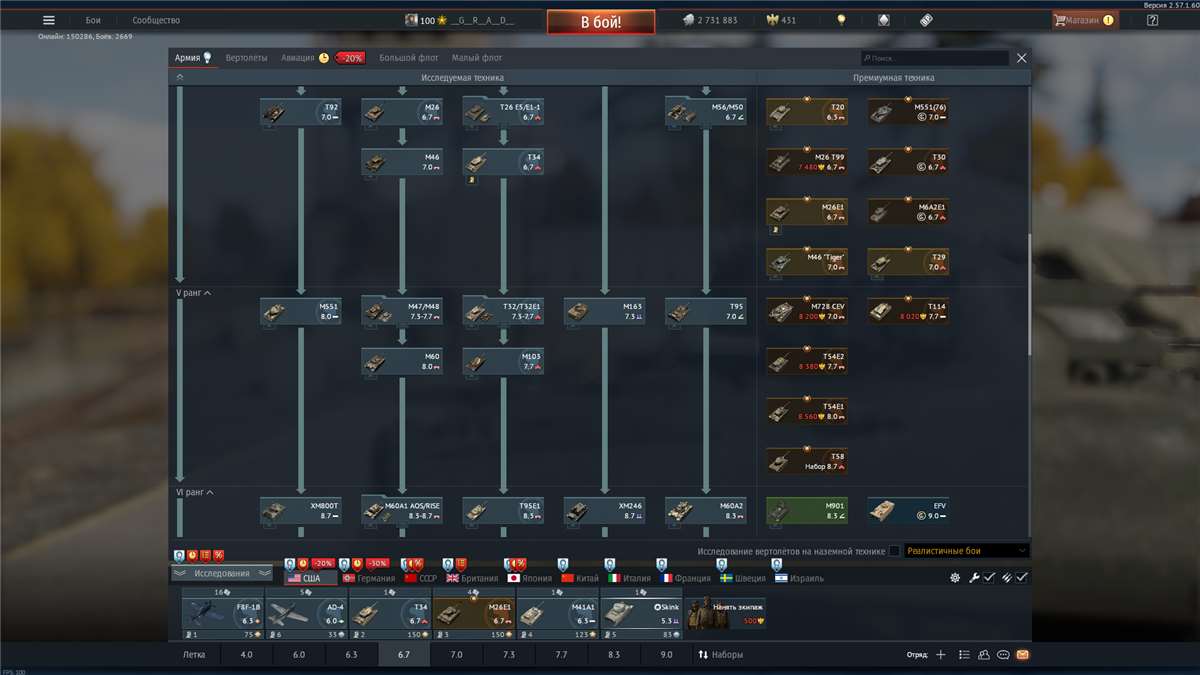This screenshot has width=1200, height=675.
Task: Click the squad plus icon next to Отряд
Action: (x=940, y=655)
